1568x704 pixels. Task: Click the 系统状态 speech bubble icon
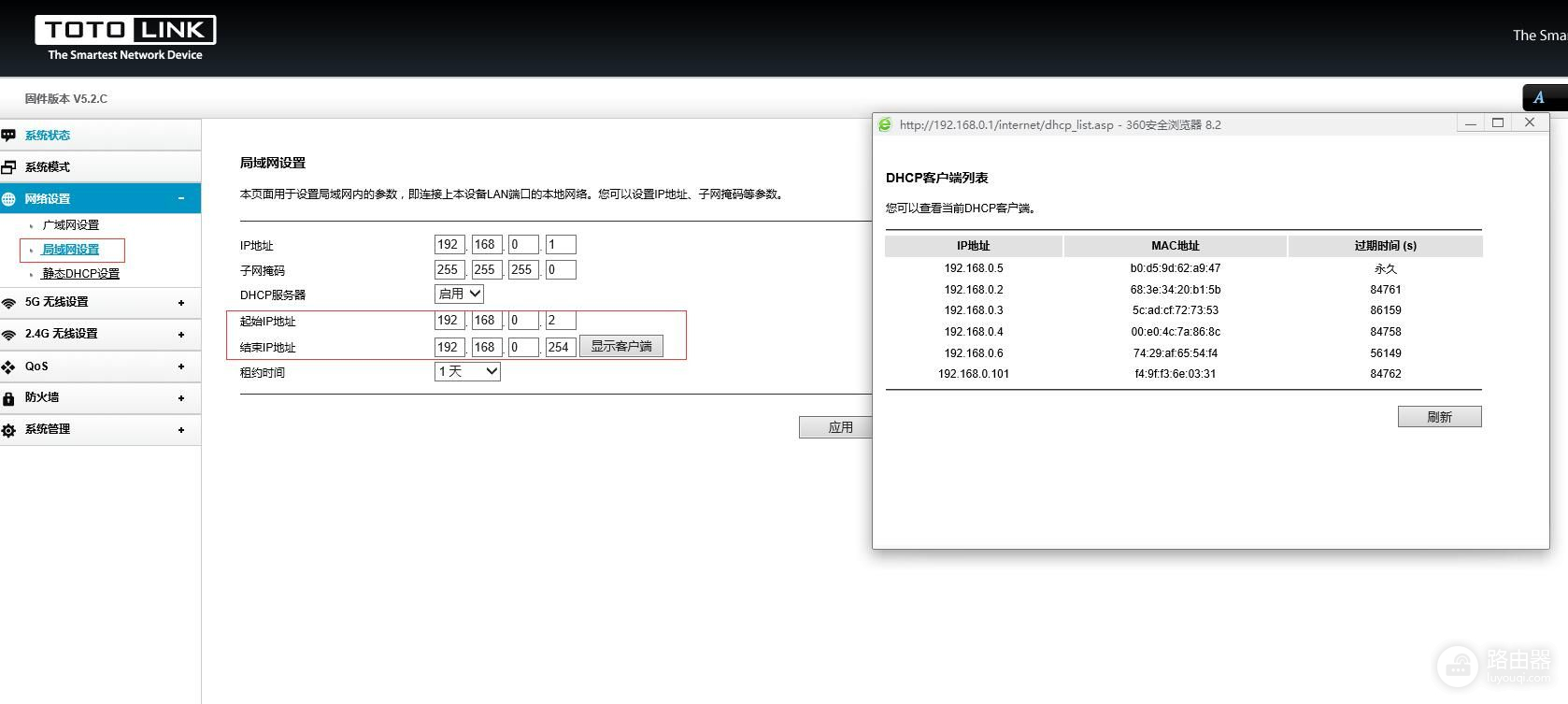click(8, 135)
